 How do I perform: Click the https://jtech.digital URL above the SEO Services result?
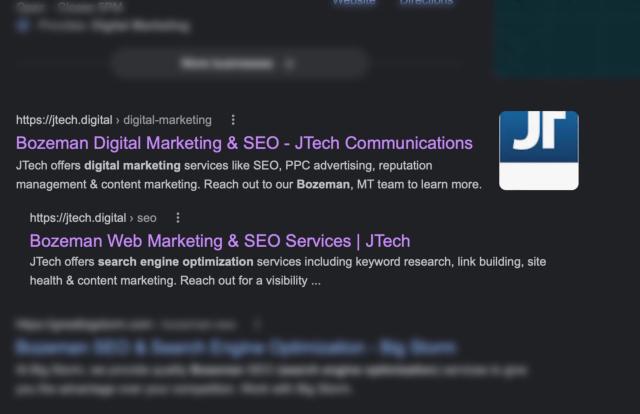tap(78, 218)
